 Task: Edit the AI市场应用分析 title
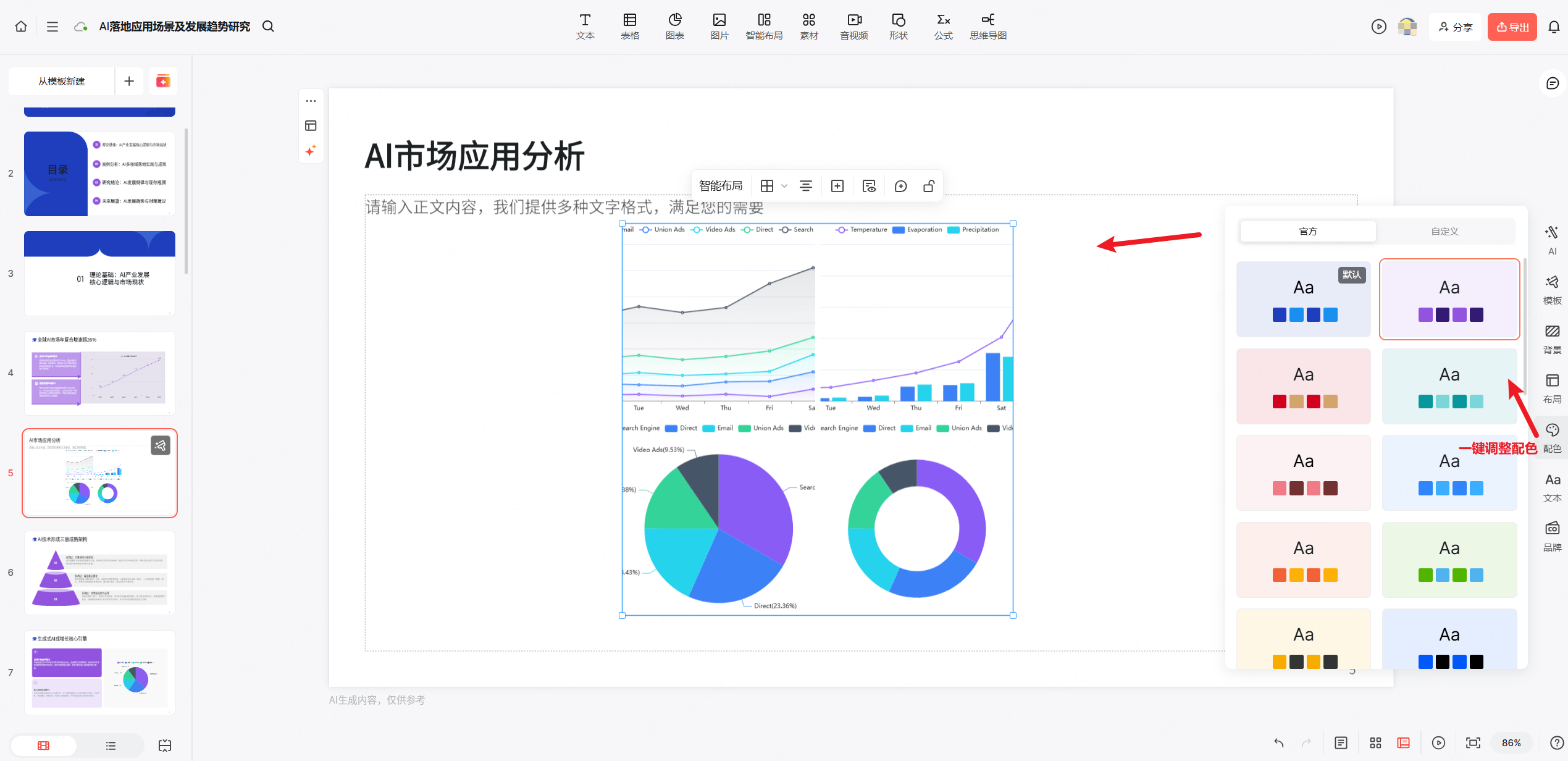point(474,156)
